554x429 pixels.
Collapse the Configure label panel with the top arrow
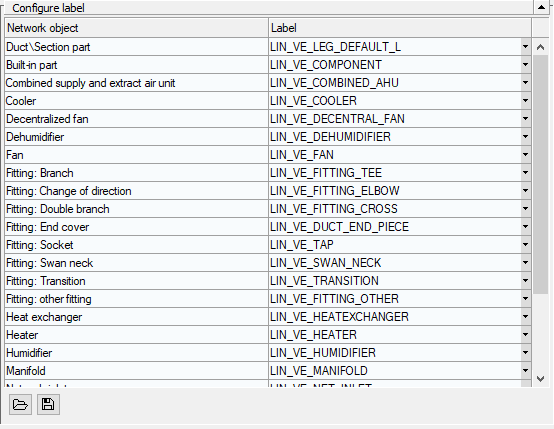coord(541,7)
